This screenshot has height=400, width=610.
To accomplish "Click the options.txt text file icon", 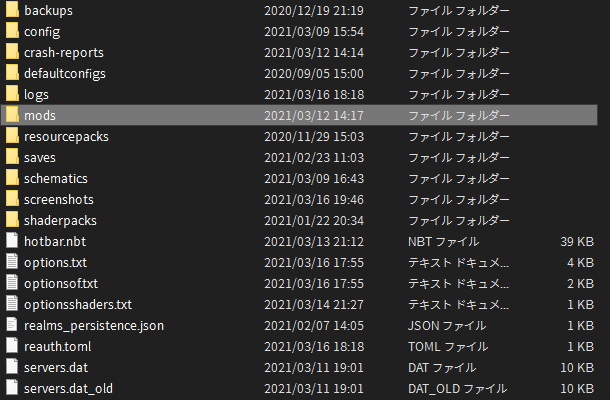I will point(12,262).
